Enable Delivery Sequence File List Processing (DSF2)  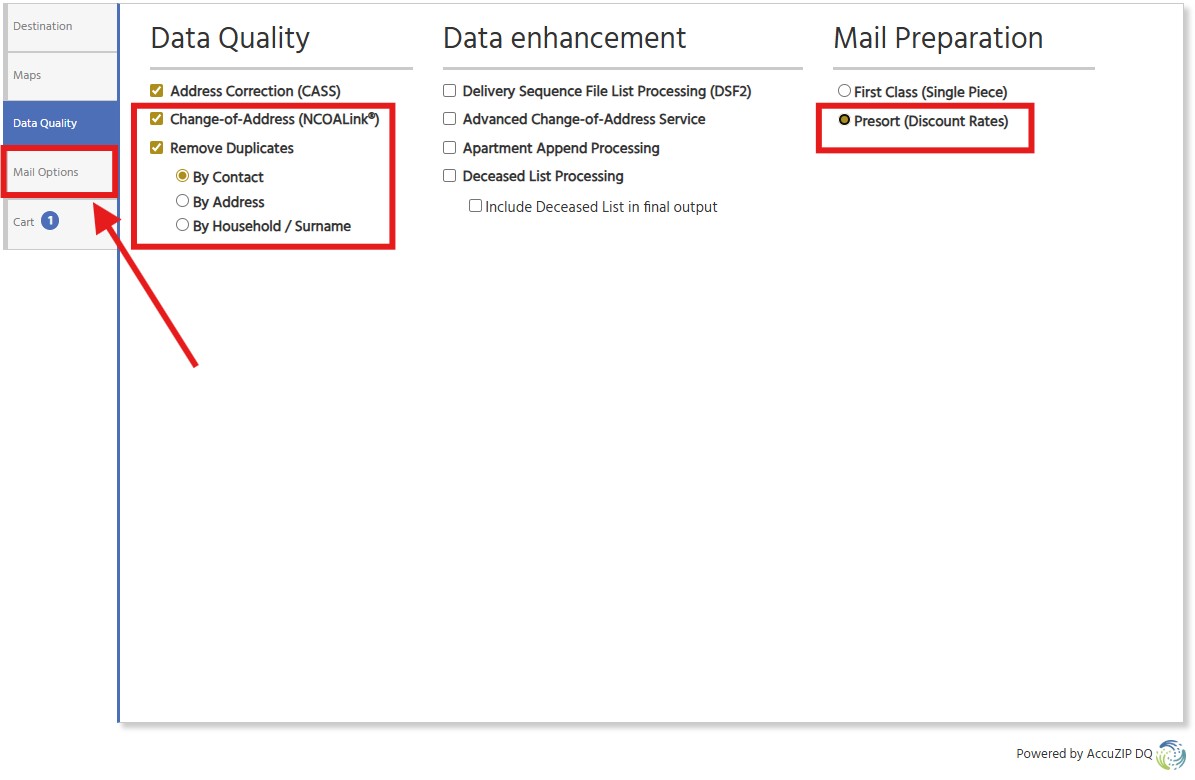coord(449,90)
